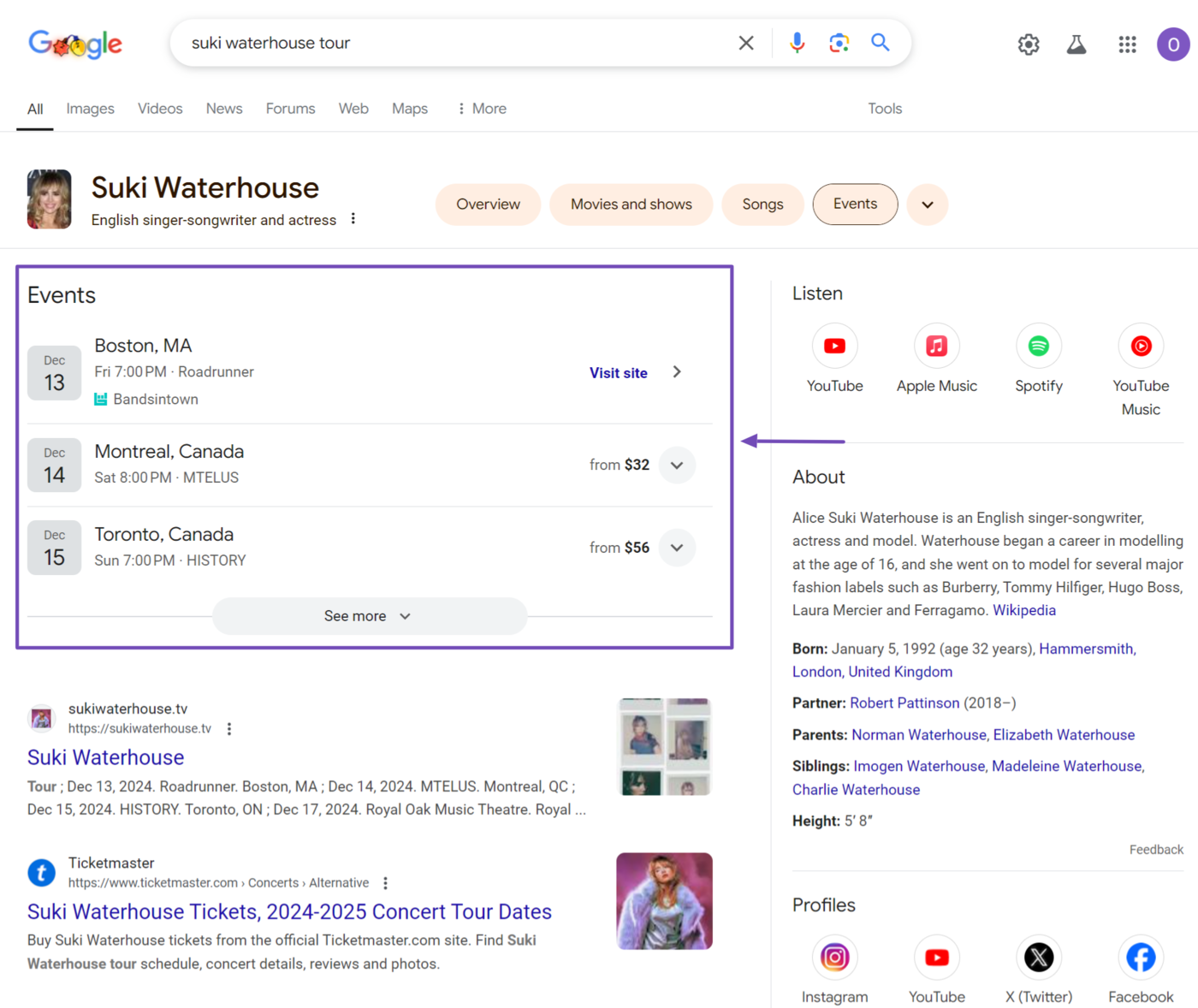Open the Facebook profile
The image size is (1198, 1008).
1141,970
